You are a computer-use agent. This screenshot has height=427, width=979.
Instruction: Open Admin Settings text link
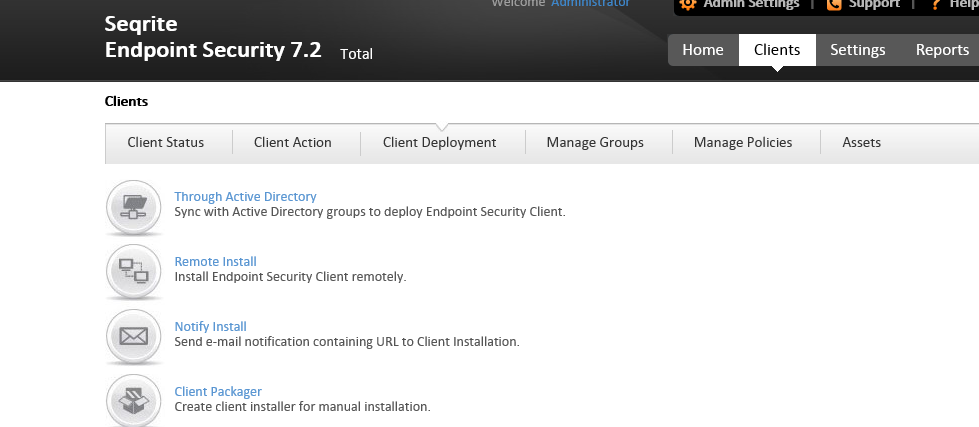(x=751, y=4)
